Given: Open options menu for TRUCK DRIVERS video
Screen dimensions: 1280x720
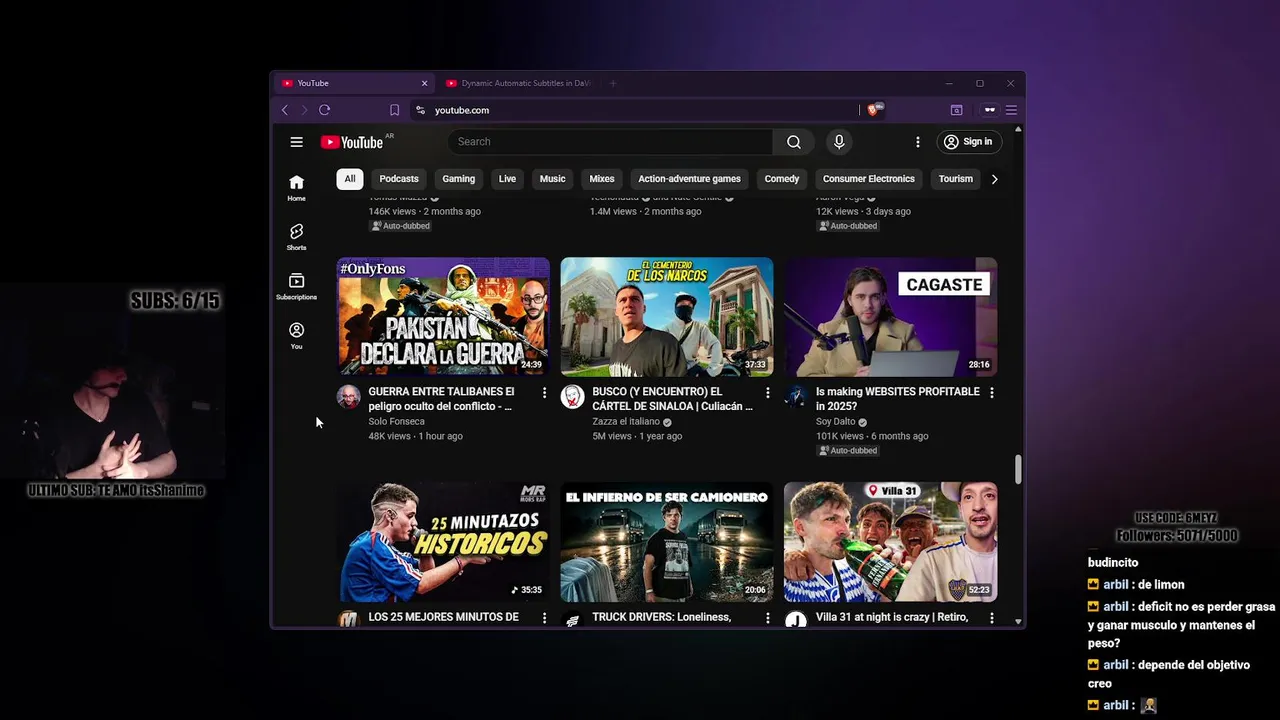Looking at the screenshot, I should [768, 619].
